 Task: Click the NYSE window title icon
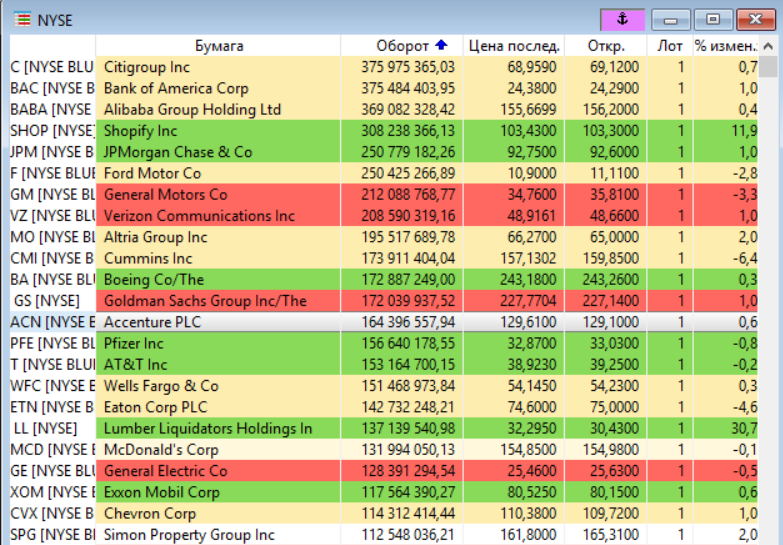click(20, 19)
